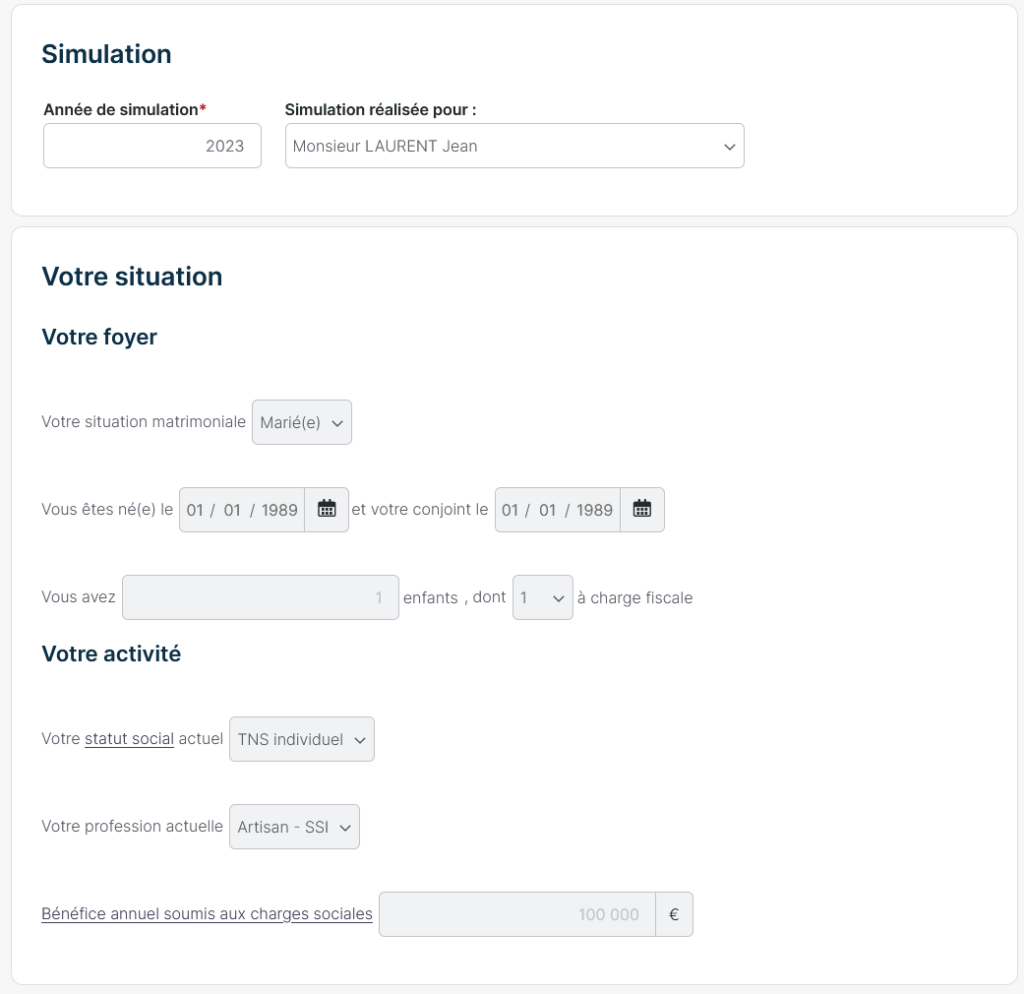The image size is (1024, 994).
Task: Click the annual benefit field showing 100 000
Action: 517,914
